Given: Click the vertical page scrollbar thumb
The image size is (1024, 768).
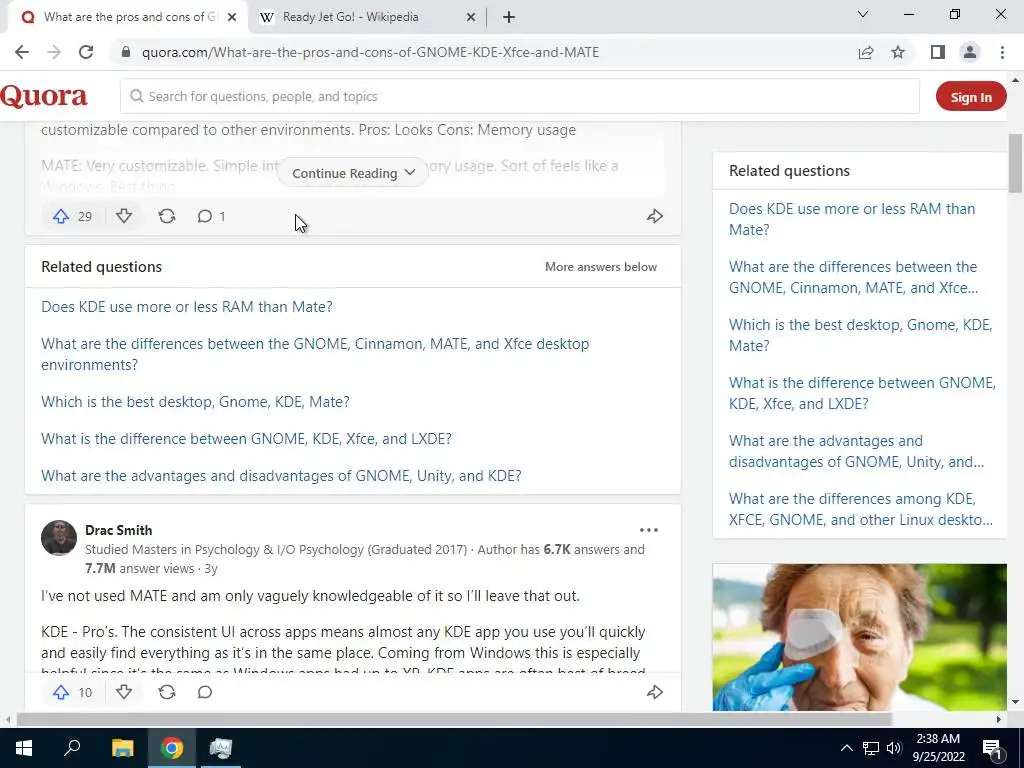Looking at the screenshot, I should (x=1015, y=163).
